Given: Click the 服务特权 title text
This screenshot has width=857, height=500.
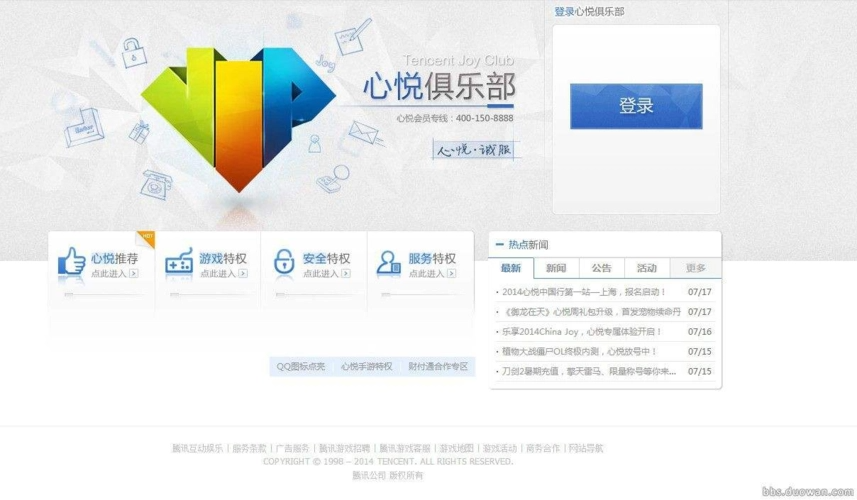Looking at the screenshot, I should tap(432, 258).
